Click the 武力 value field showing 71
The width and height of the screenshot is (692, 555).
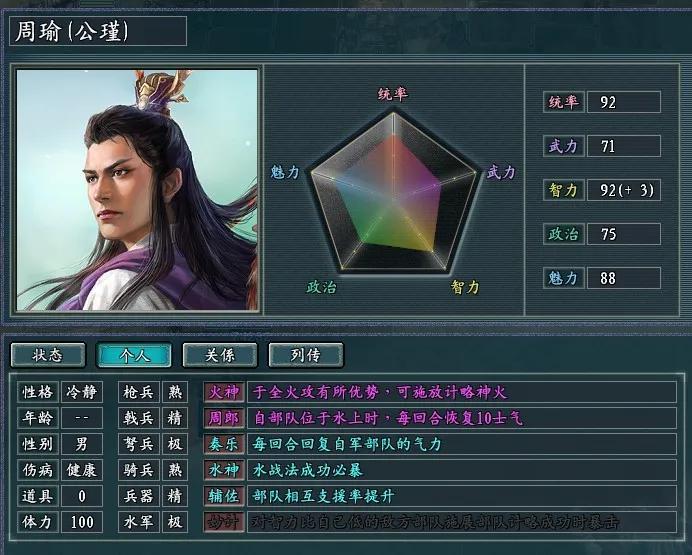(624, 146)
